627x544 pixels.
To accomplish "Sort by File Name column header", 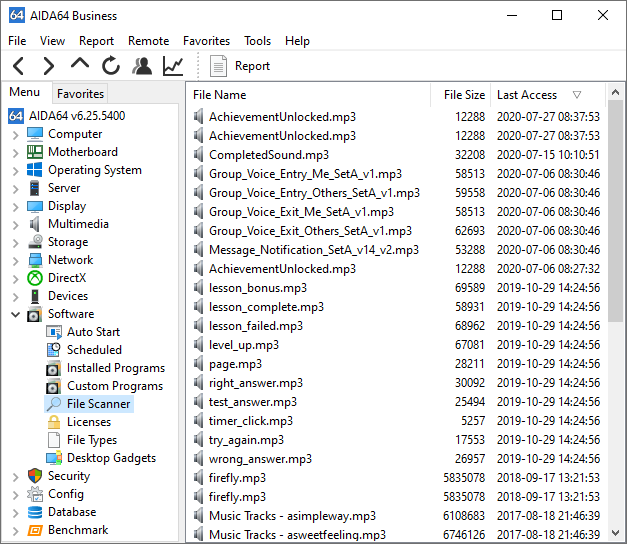I will coord(309,95).
